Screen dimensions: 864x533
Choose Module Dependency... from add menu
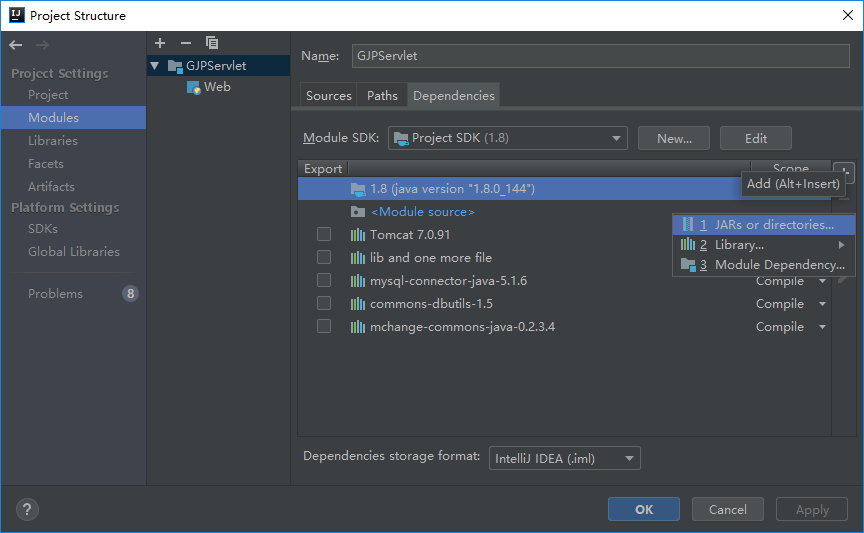[764, 265]
